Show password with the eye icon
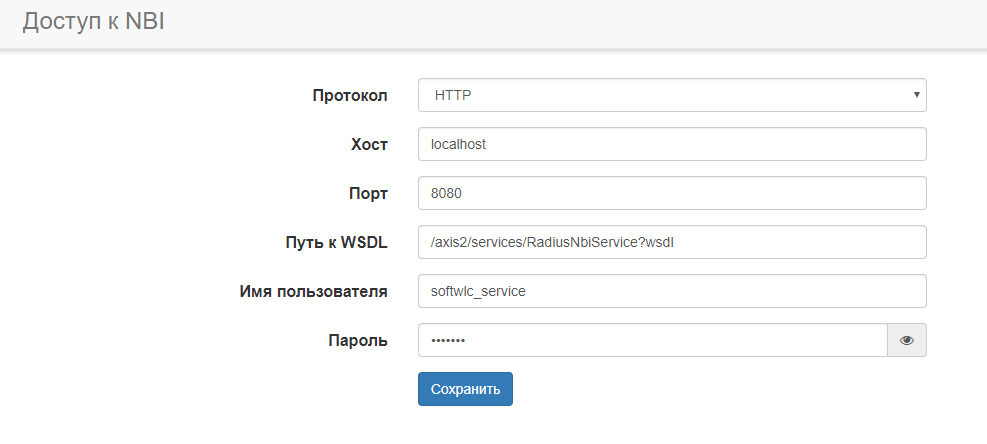The width and height of the screenshot is (987, 444). coord(907,340)
